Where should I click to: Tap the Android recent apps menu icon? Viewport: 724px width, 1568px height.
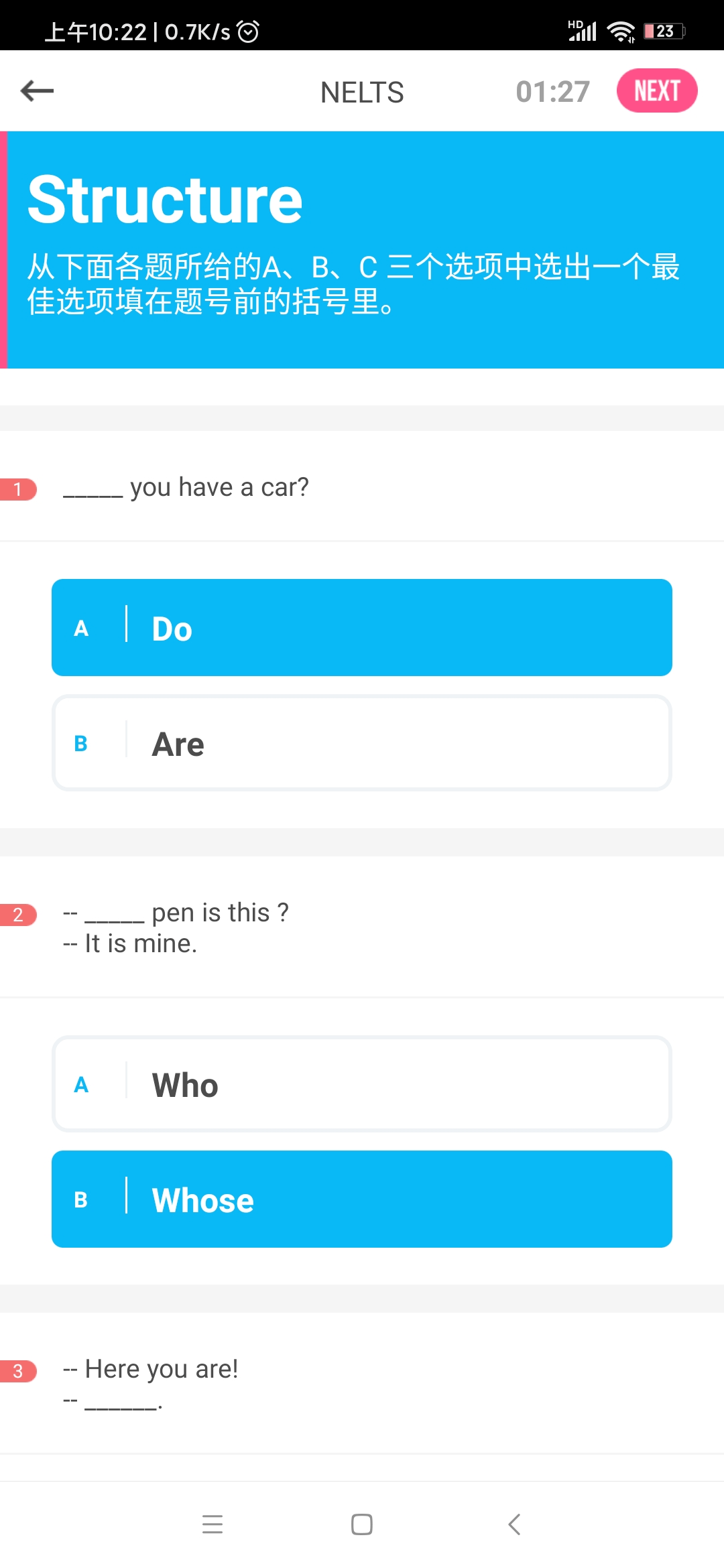pos(213,1524)
